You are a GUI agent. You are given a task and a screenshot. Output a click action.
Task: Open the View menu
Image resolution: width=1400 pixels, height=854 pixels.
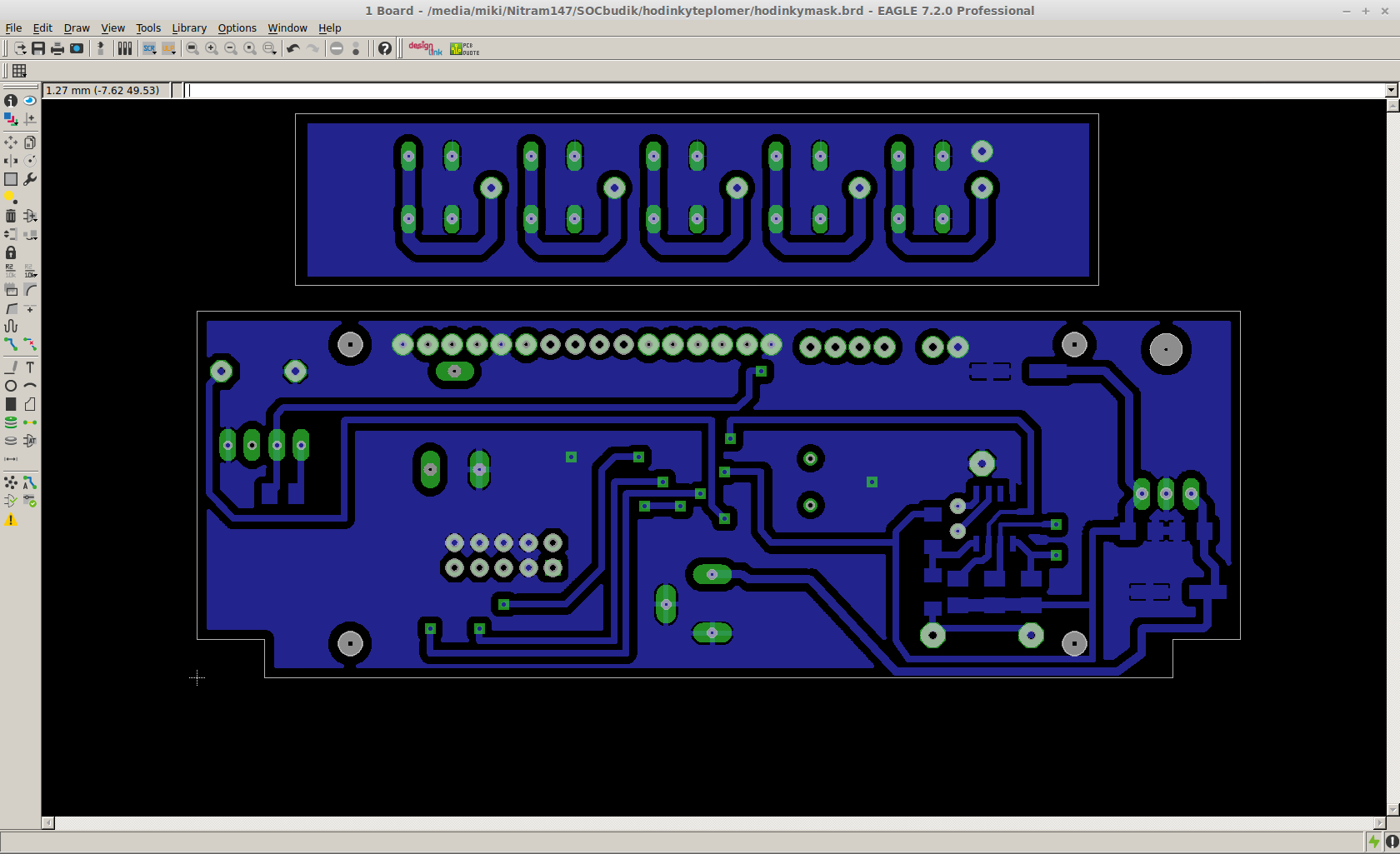[x=112, y=27]
